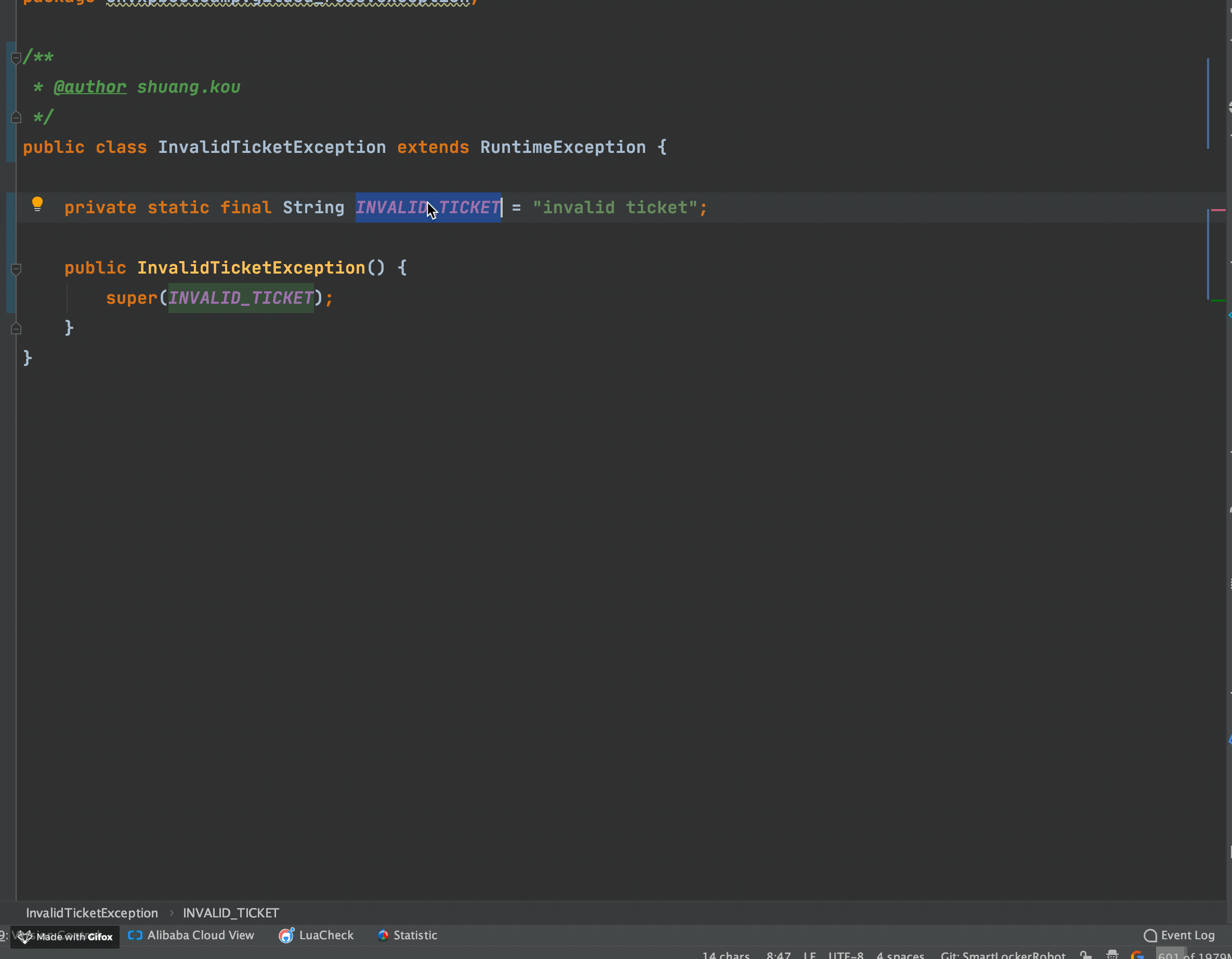Click INVALID_TICKET inside the super call

tap(241, 298)
